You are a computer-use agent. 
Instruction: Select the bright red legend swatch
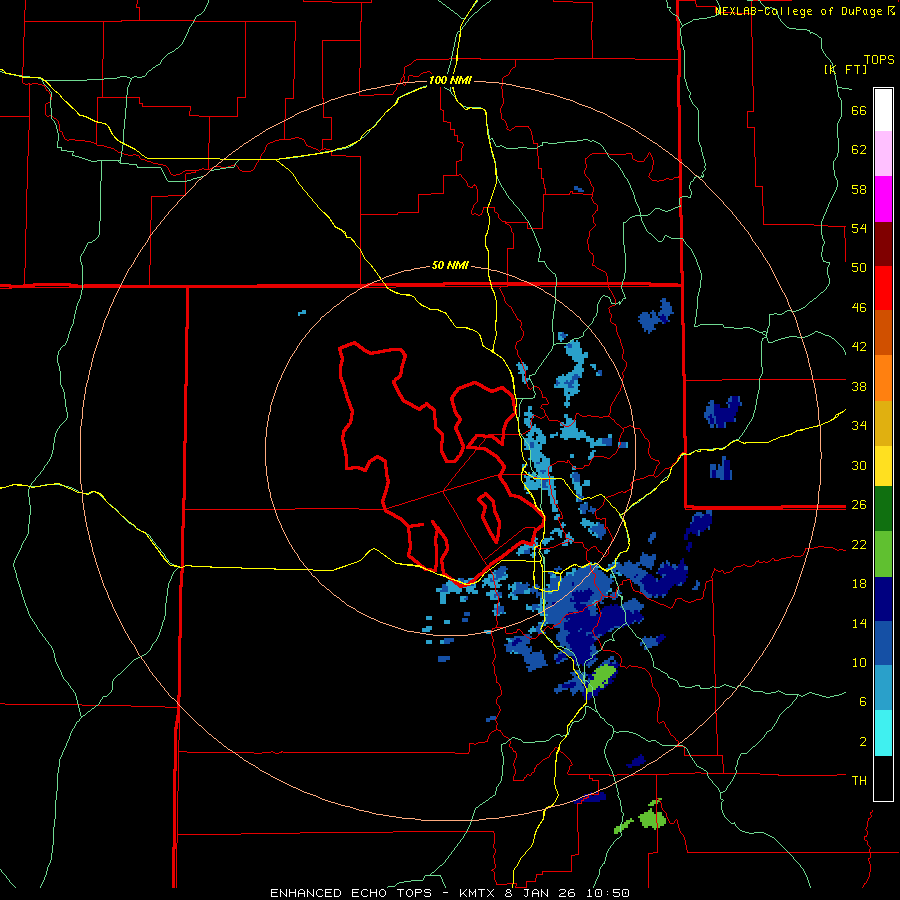[883, 288]
